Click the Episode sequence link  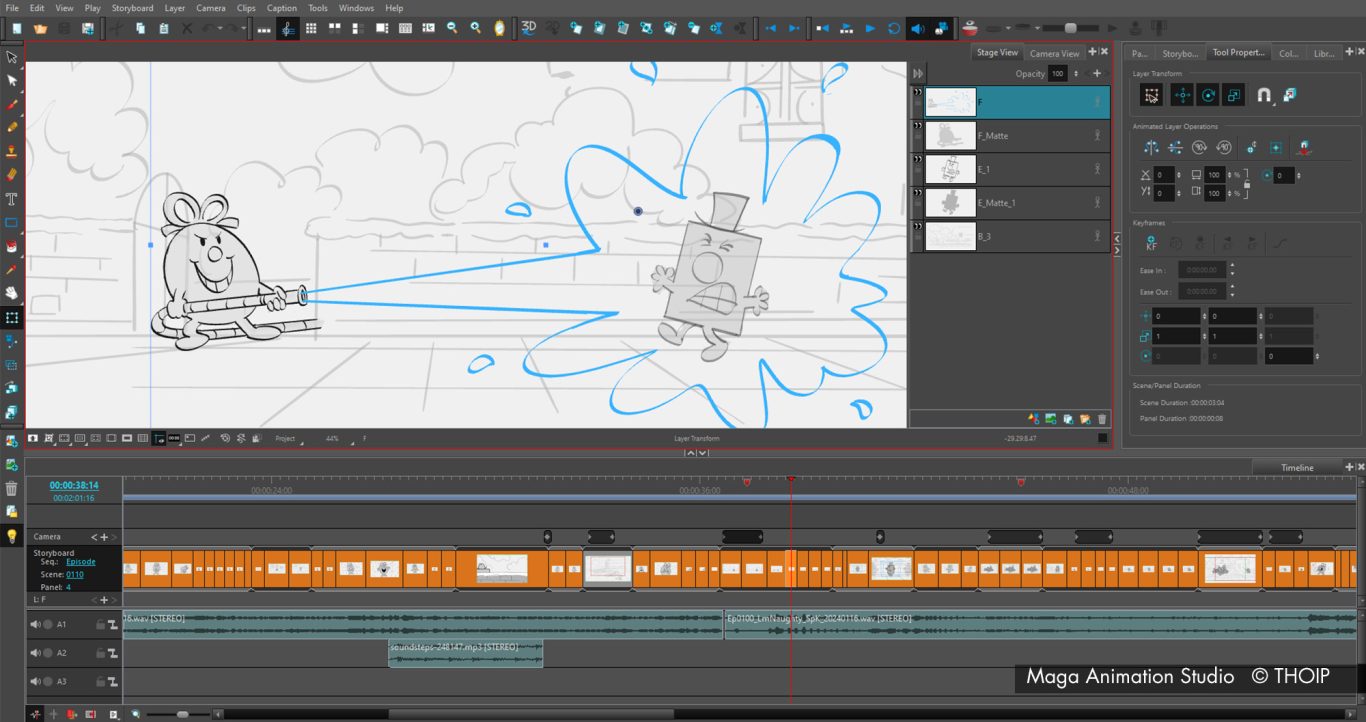pyautogui.click(x=80, y=561)
